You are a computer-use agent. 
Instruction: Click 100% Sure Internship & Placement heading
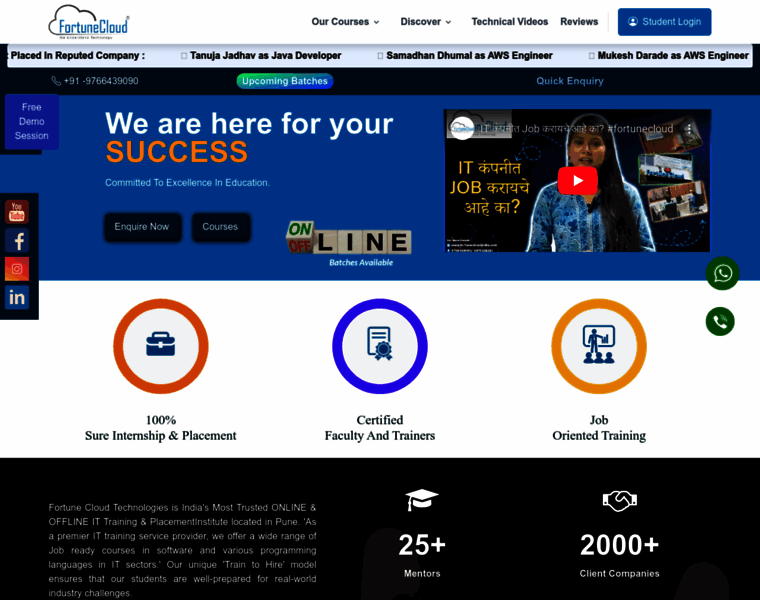[x=160, y=428]
